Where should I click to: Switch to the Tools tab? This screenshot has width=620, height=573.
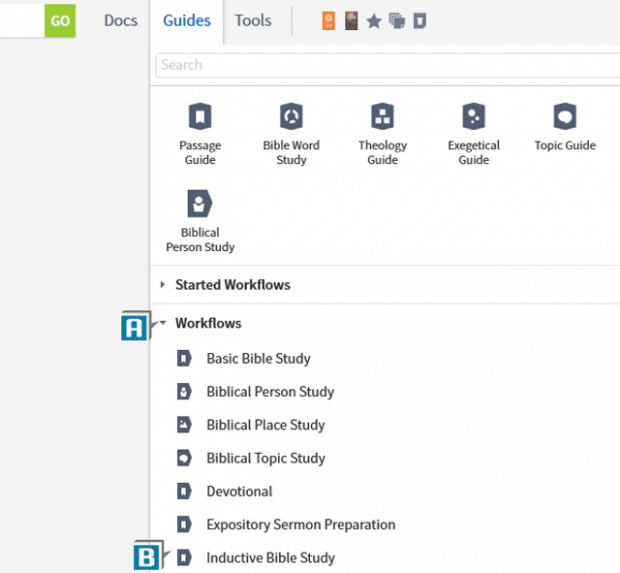coord(253,20)
